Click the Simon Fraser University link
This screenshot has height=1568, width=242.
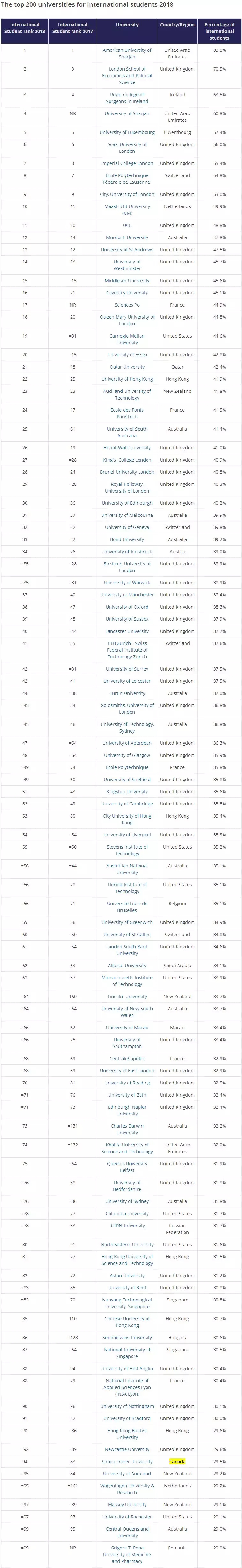click(127, 1461)
